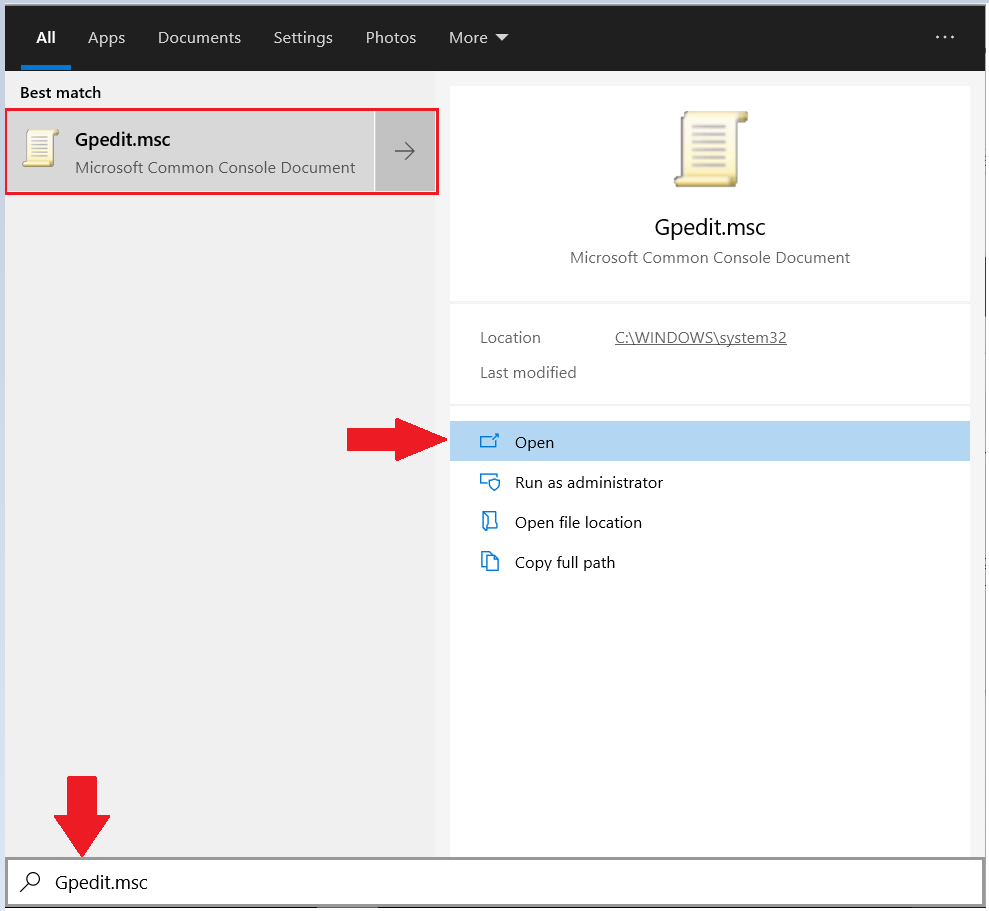Open the More filter dropdown
The image size is (989, 911).
(x=478, y=38)
